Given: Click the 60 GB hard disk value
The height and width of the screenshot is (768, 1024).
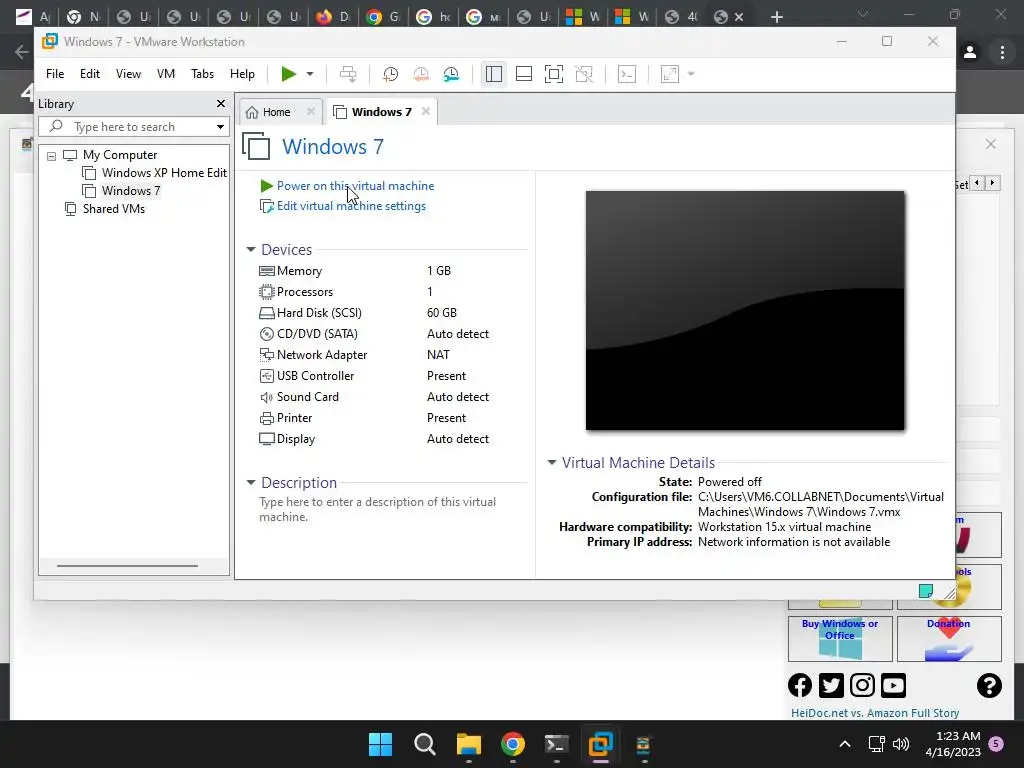Looking at the screenshot, I should (442, 313).
